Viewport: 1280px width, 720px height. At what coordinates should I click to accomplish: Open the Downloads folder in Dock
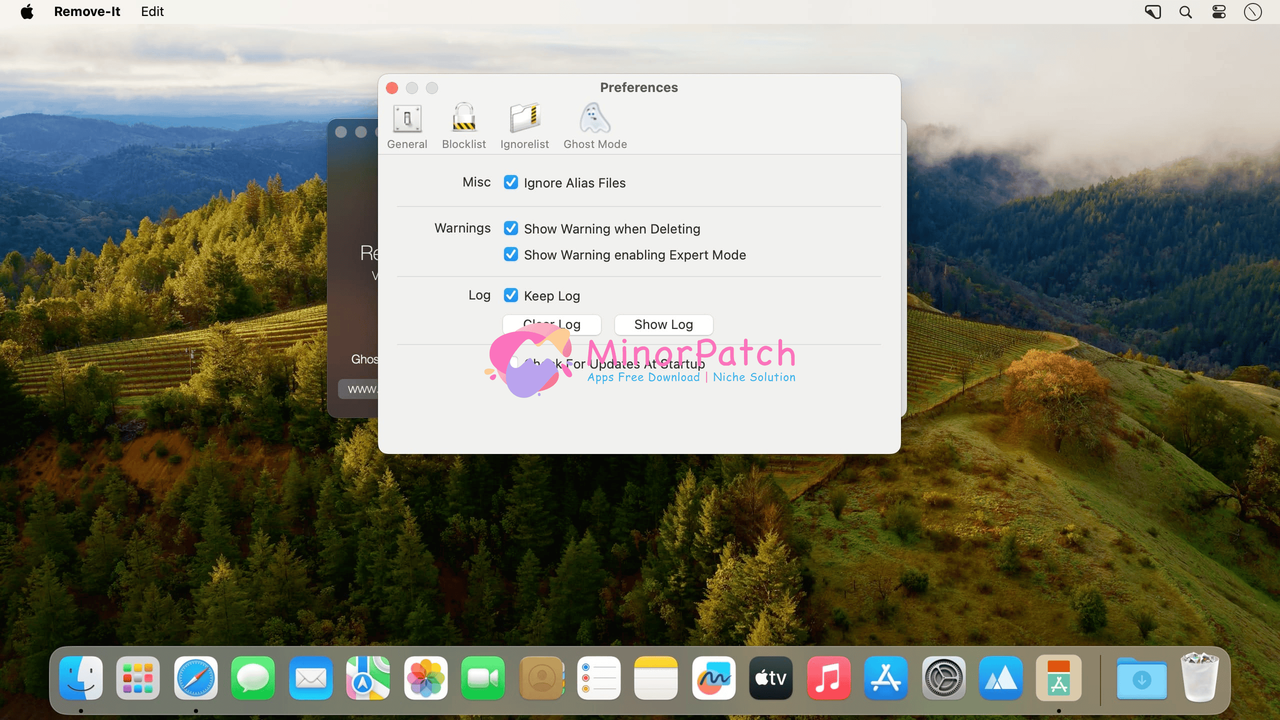pyautogui.click(x=1141, y=678)
